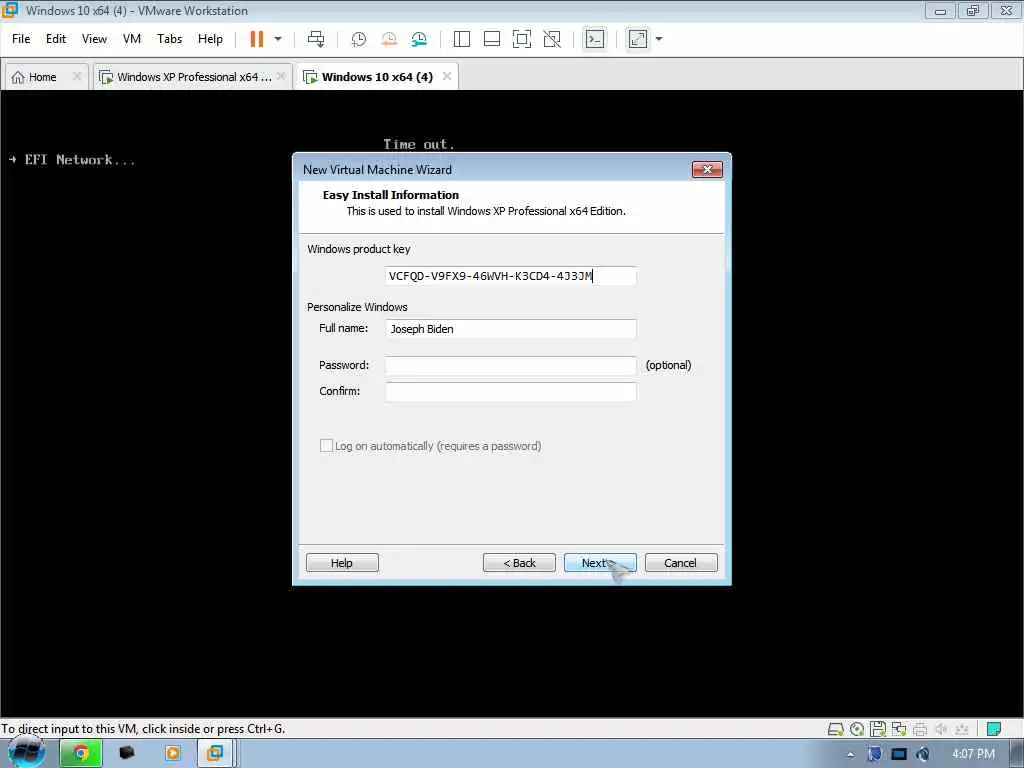The width and height of the screenshot is (1024, 768).
Task: Open the VMware Player taskbar icon
Action: (172, 754)
